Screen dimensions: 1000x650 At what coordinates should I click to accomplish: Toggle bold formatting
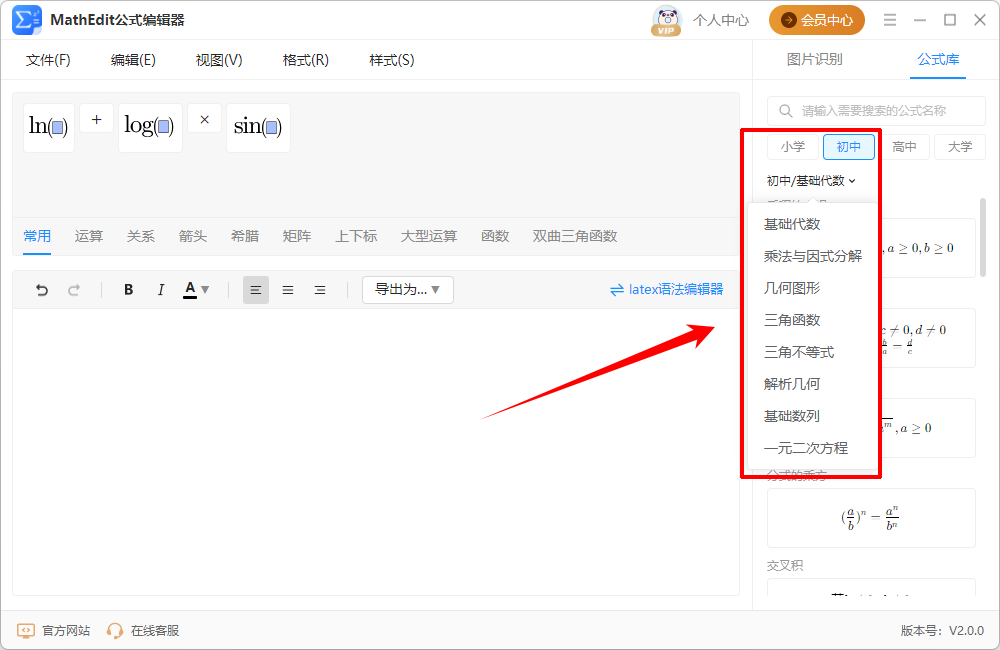pyautogui.click(x=128, y=290)
